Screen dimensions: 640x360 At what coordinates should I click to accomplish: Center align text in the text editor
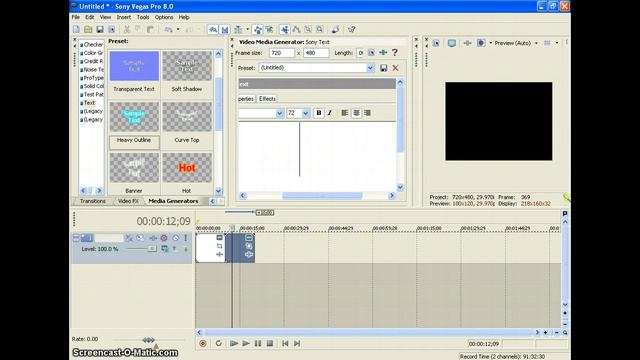(356, 113)
